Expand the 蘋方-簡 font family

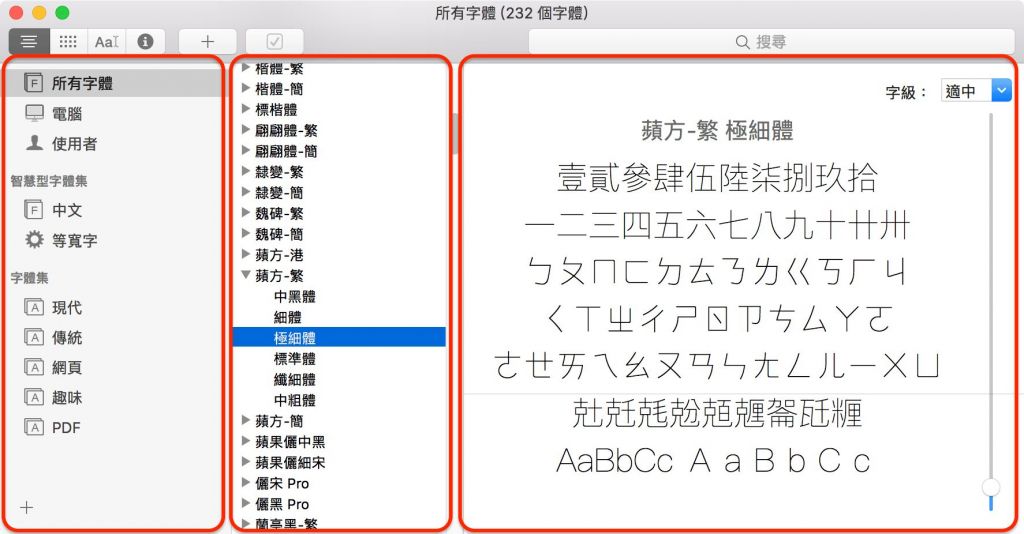click(246, 420)
